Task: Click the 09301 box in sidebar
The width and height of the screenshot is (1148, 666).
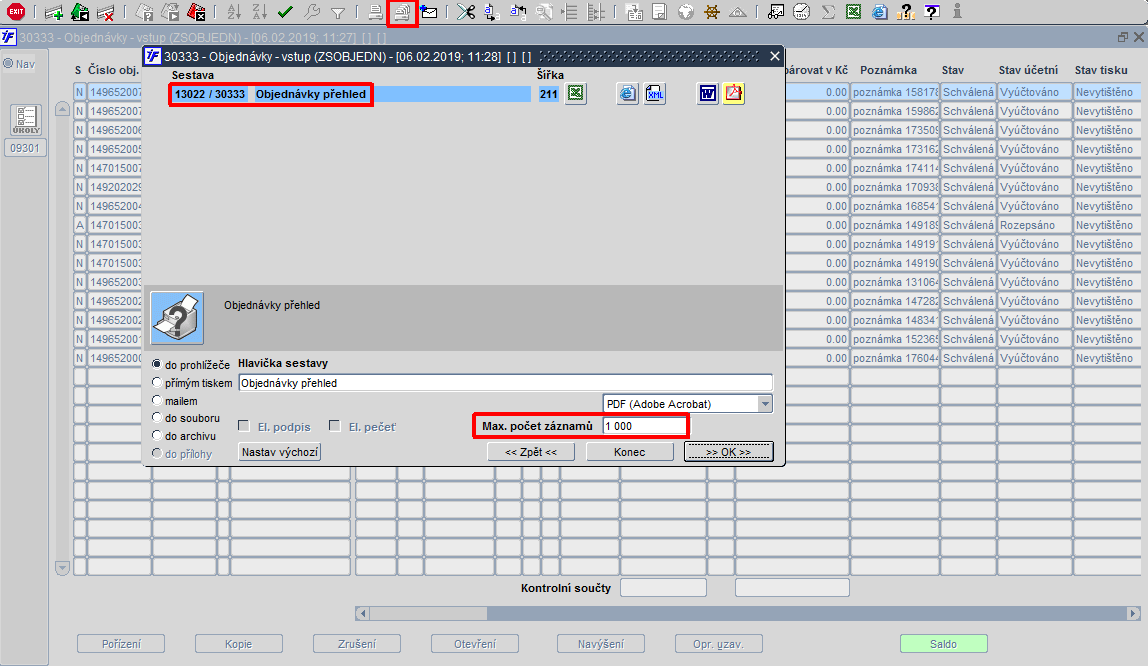Action: pyautogui.click(x=25, y=149)
